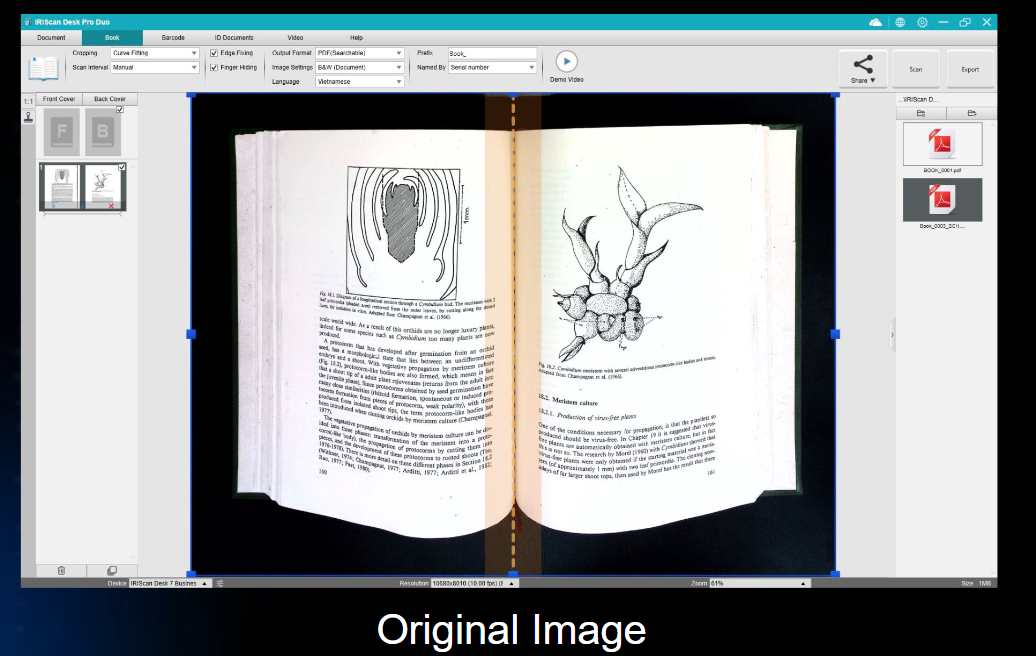The height and width of the screenshot is (656, 1036).
Task: Click the 1:1 actual size icon
Action: (x=28, y=101)
